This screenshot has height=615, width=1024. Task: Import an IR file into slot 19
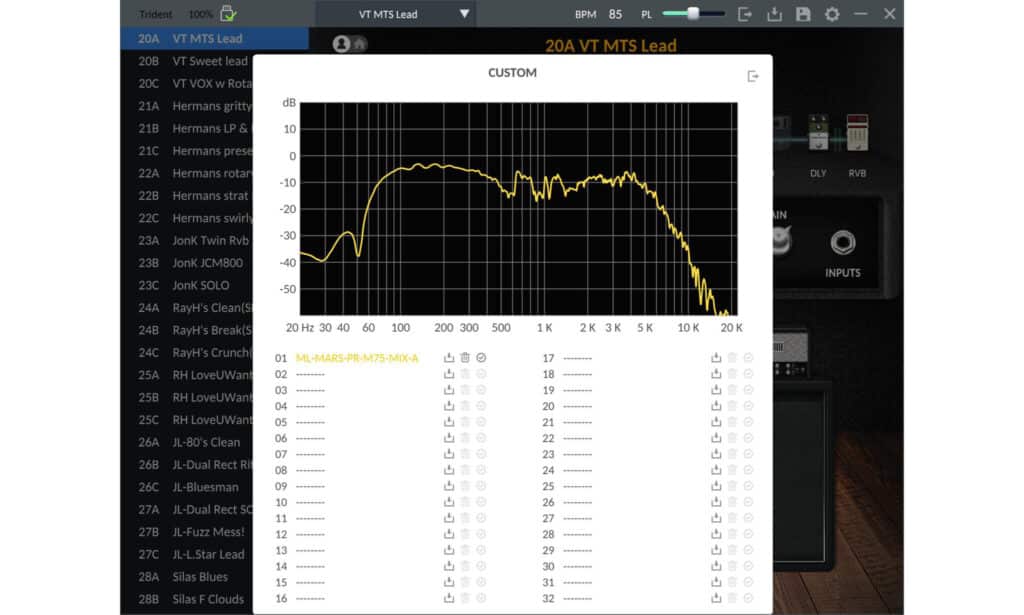coord(716,390)
